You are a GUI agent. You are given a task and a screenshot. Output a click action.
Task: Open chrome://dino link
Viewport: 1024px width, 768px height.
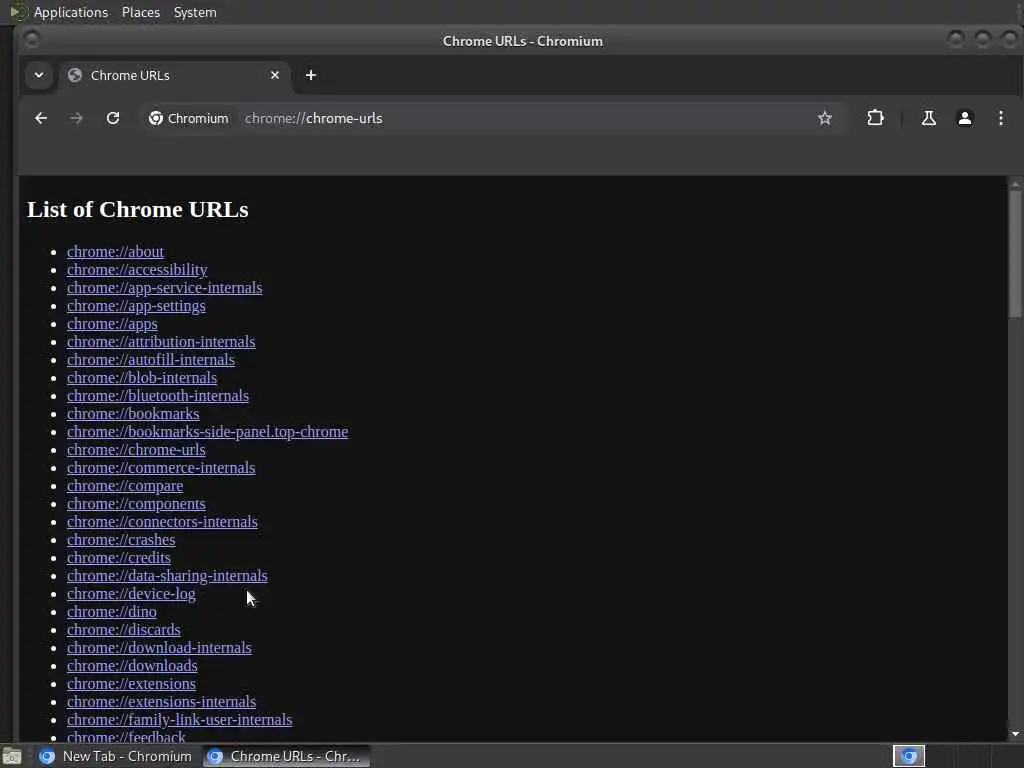(111, 612)
